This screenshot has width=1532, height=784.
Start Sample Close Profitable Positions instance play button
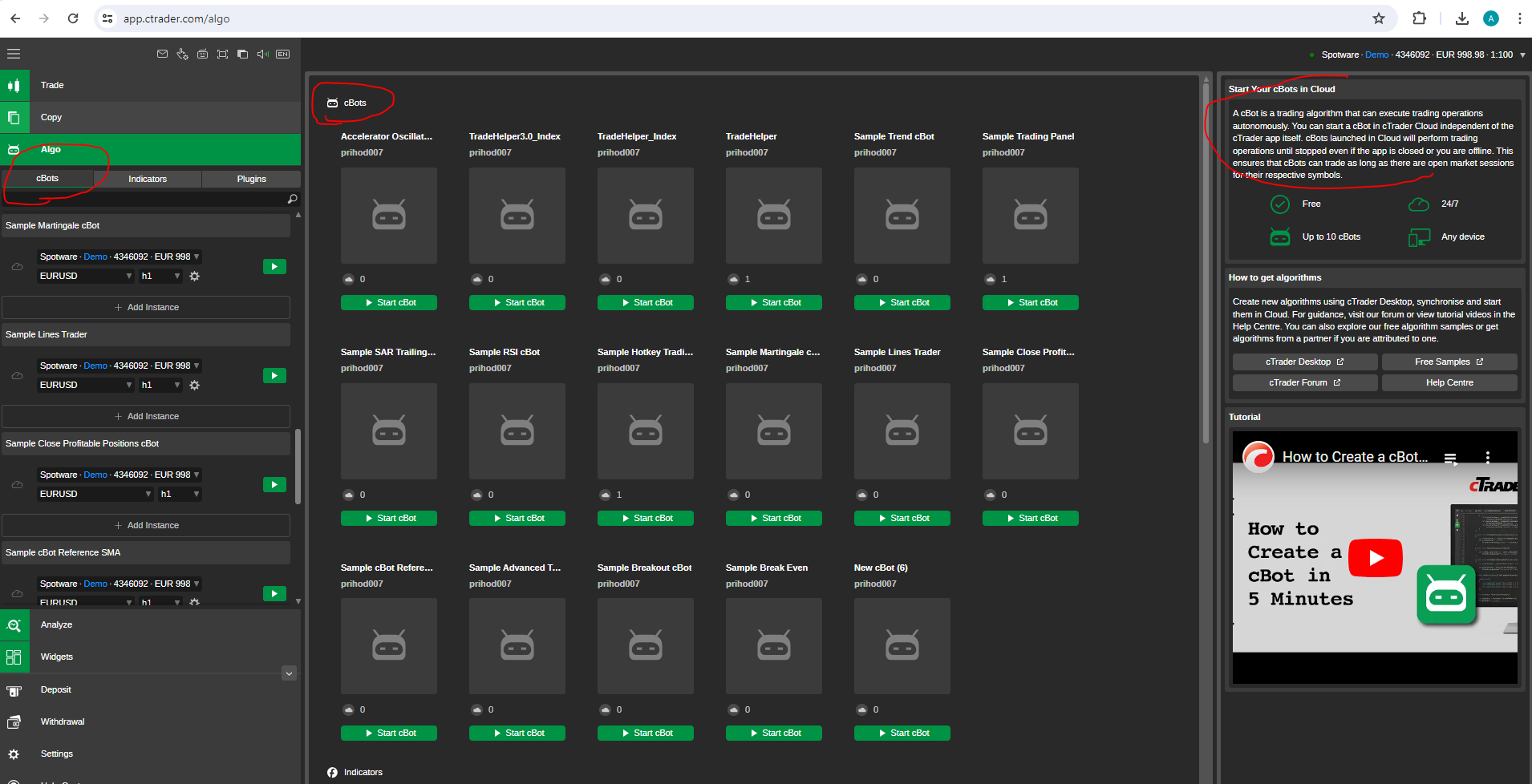tap(274, 484)
